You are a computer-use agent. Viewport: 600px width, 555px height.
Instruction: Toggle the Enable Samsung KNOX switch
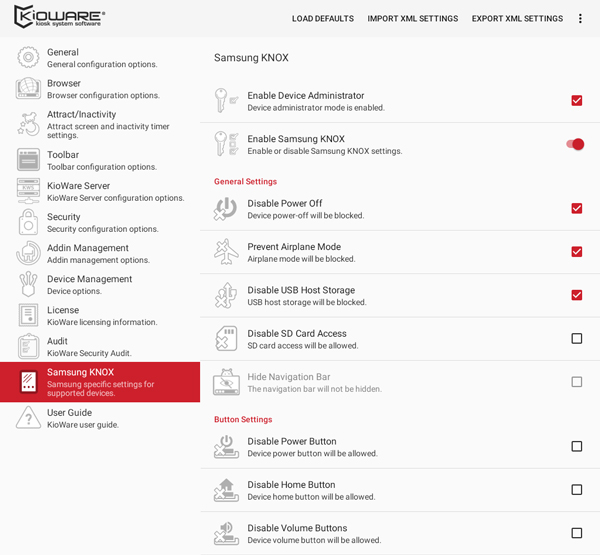pos(575,144)
